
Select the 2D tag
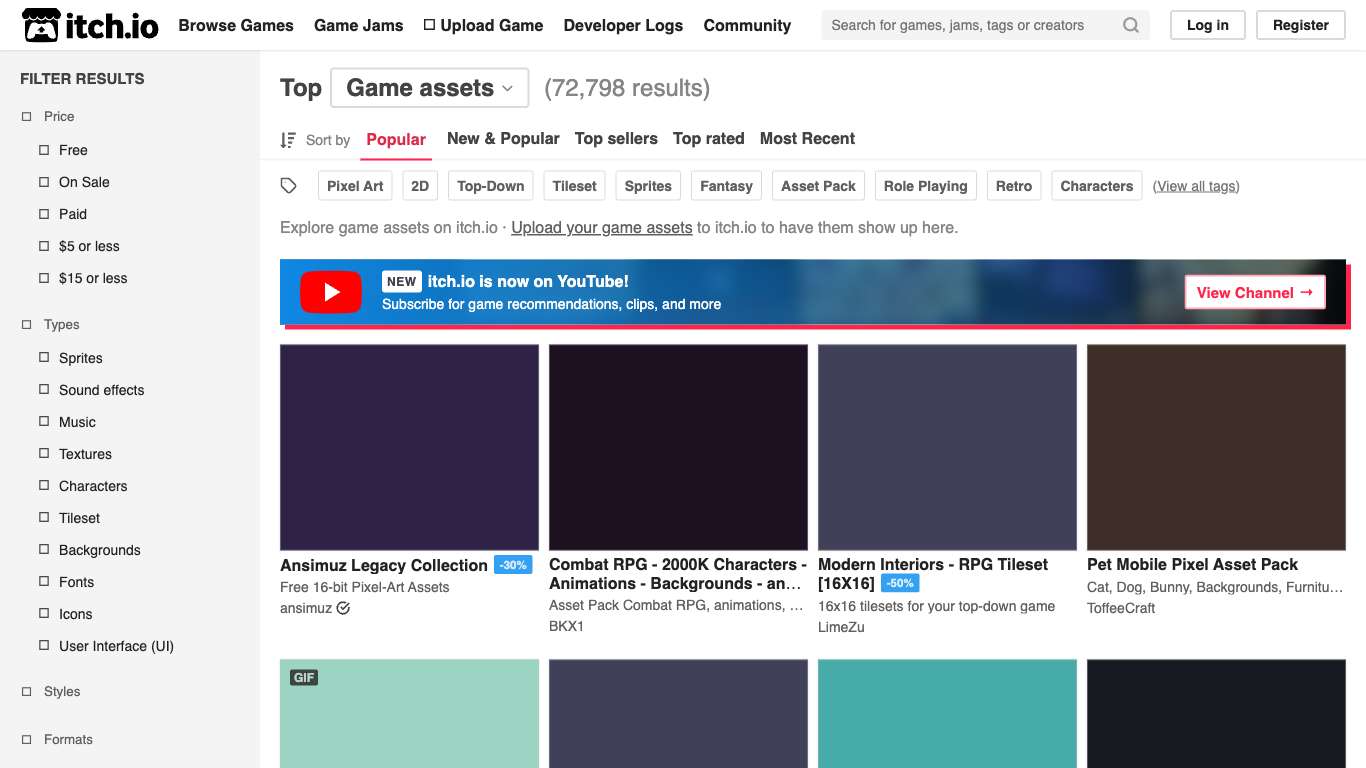click(420, 186)
